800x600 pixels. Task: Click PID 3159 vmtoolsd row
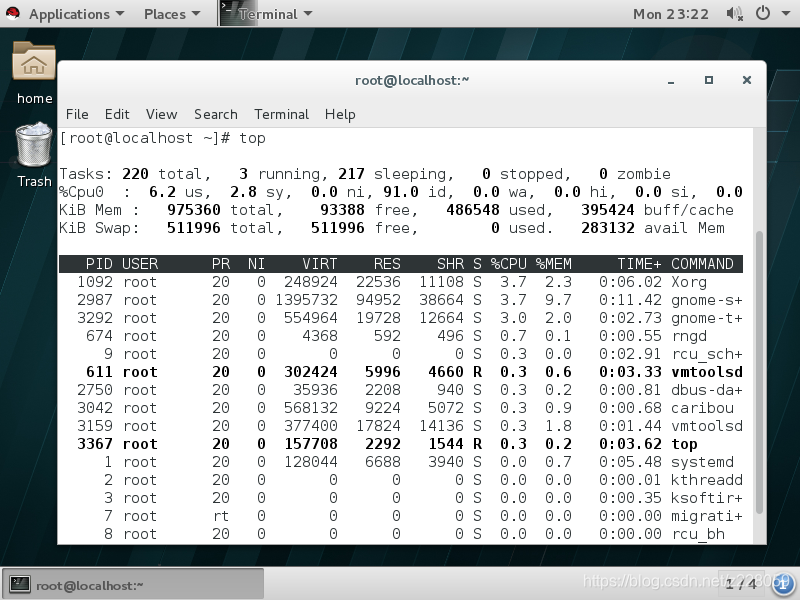[401, 426]
